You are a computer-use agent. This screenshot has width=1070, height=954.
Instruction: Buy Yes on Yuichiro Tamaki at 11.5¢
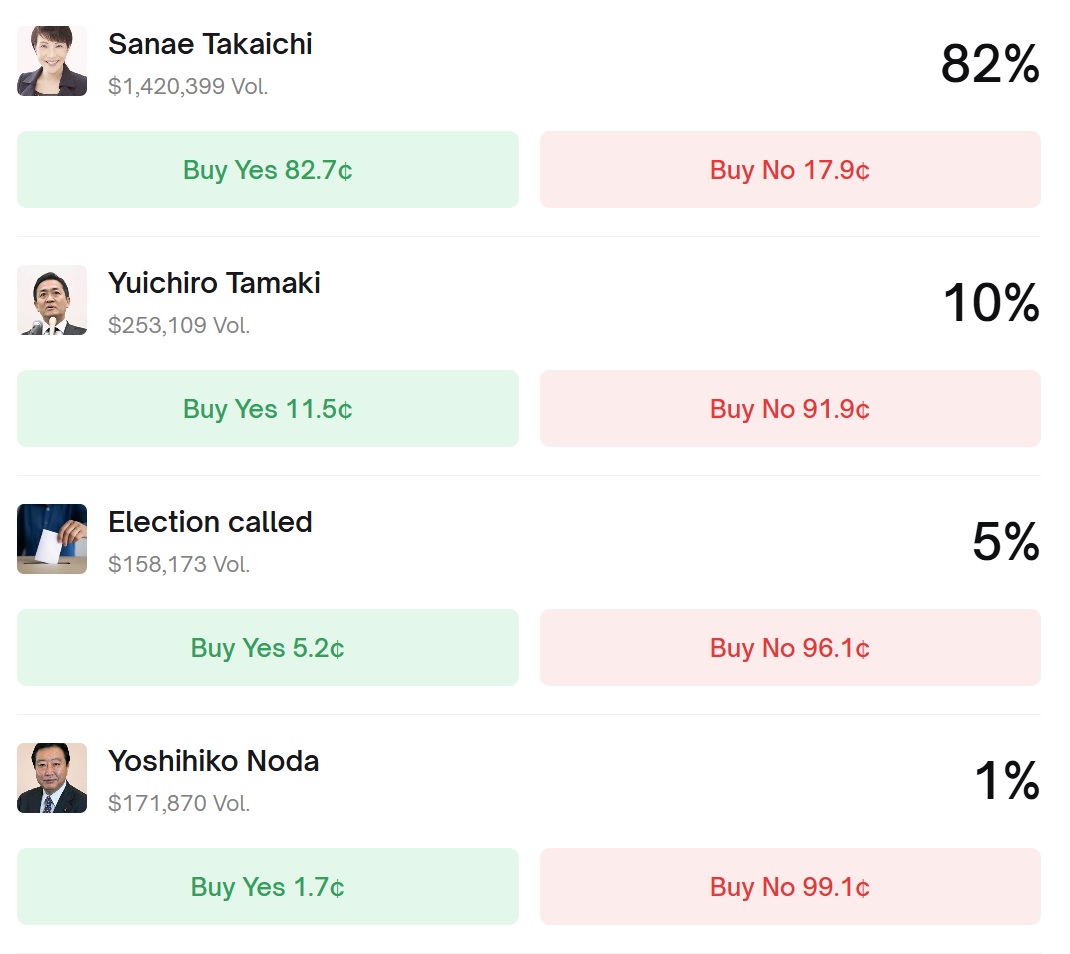[268, 409]
